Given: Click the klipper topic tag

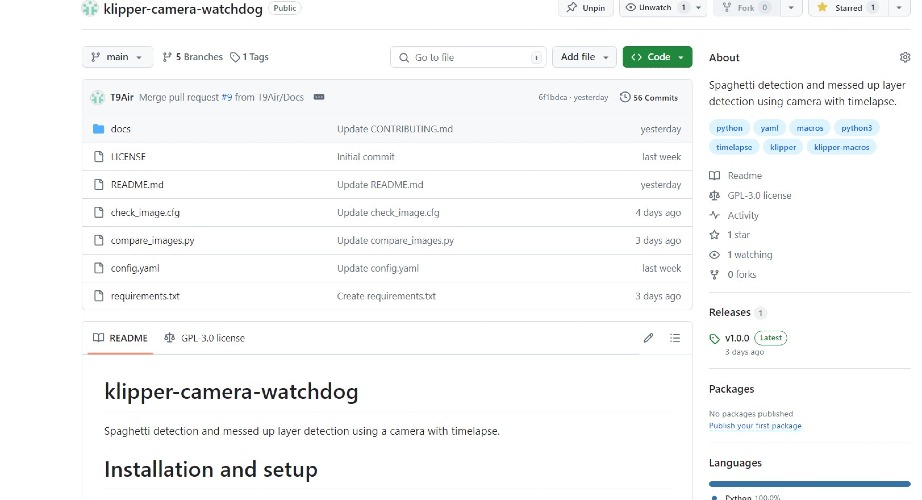Looking at the screenshot, I should (x=783, y=148).
